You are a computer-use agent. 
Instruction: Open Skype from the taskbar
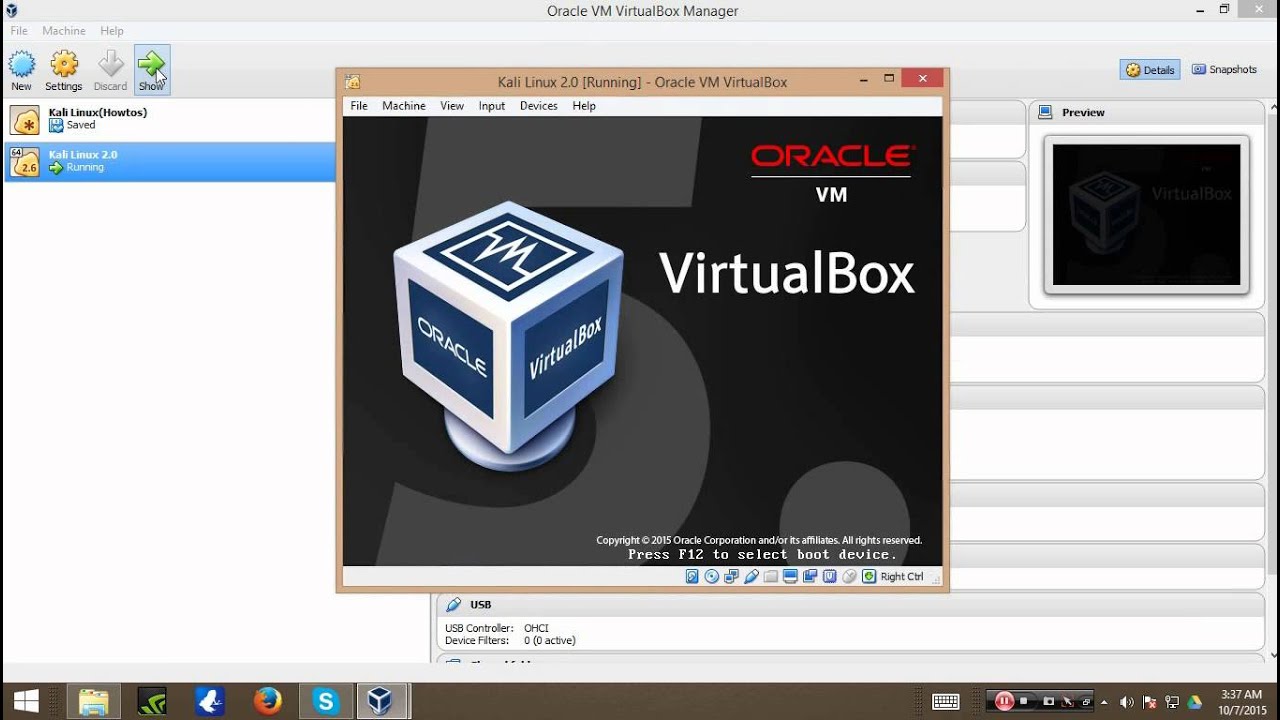pyautogui.click(x=325, y=702)
